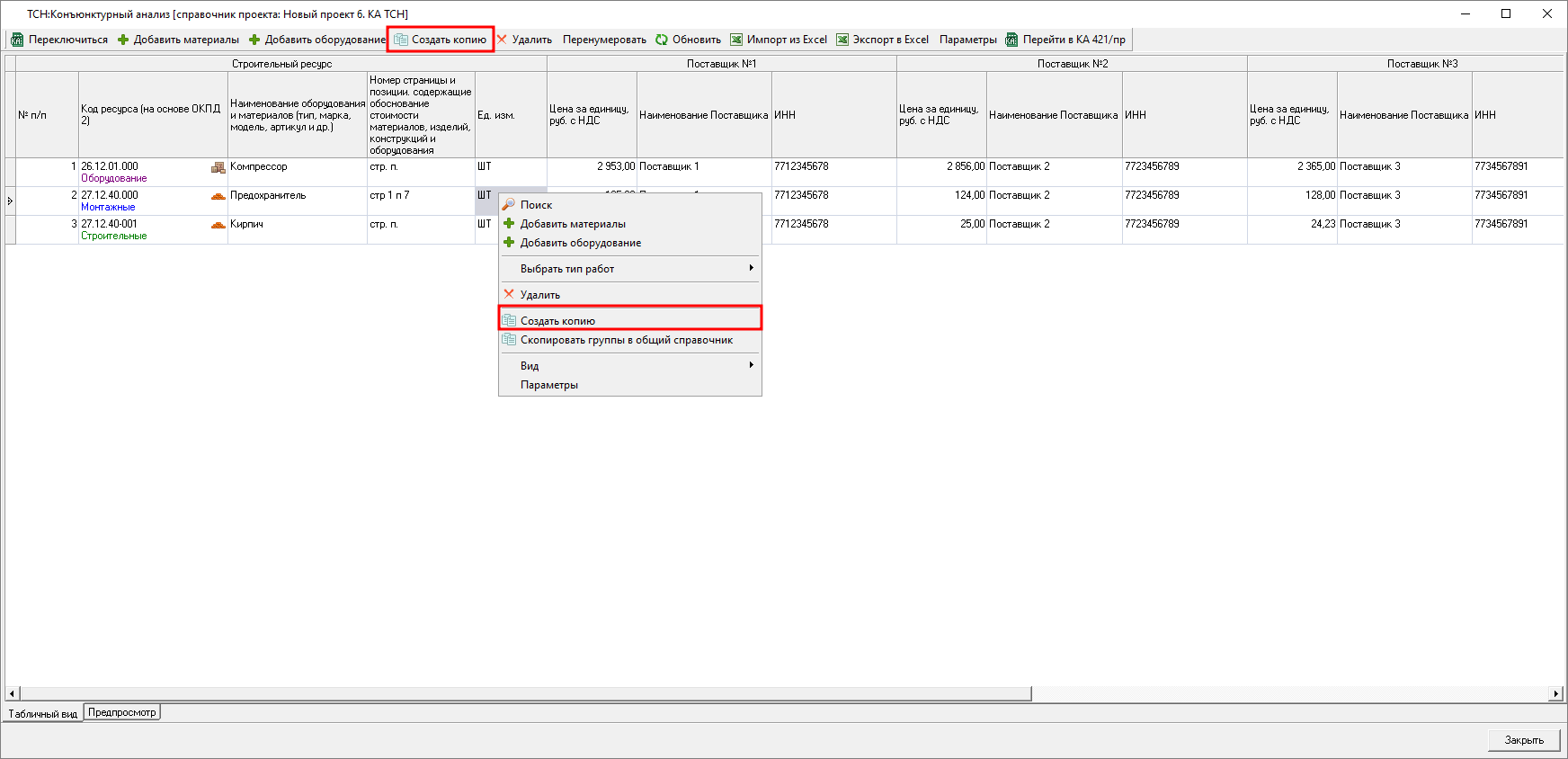
Task: Open Перейти в КА 421/пр
Action: point(1065,40)
